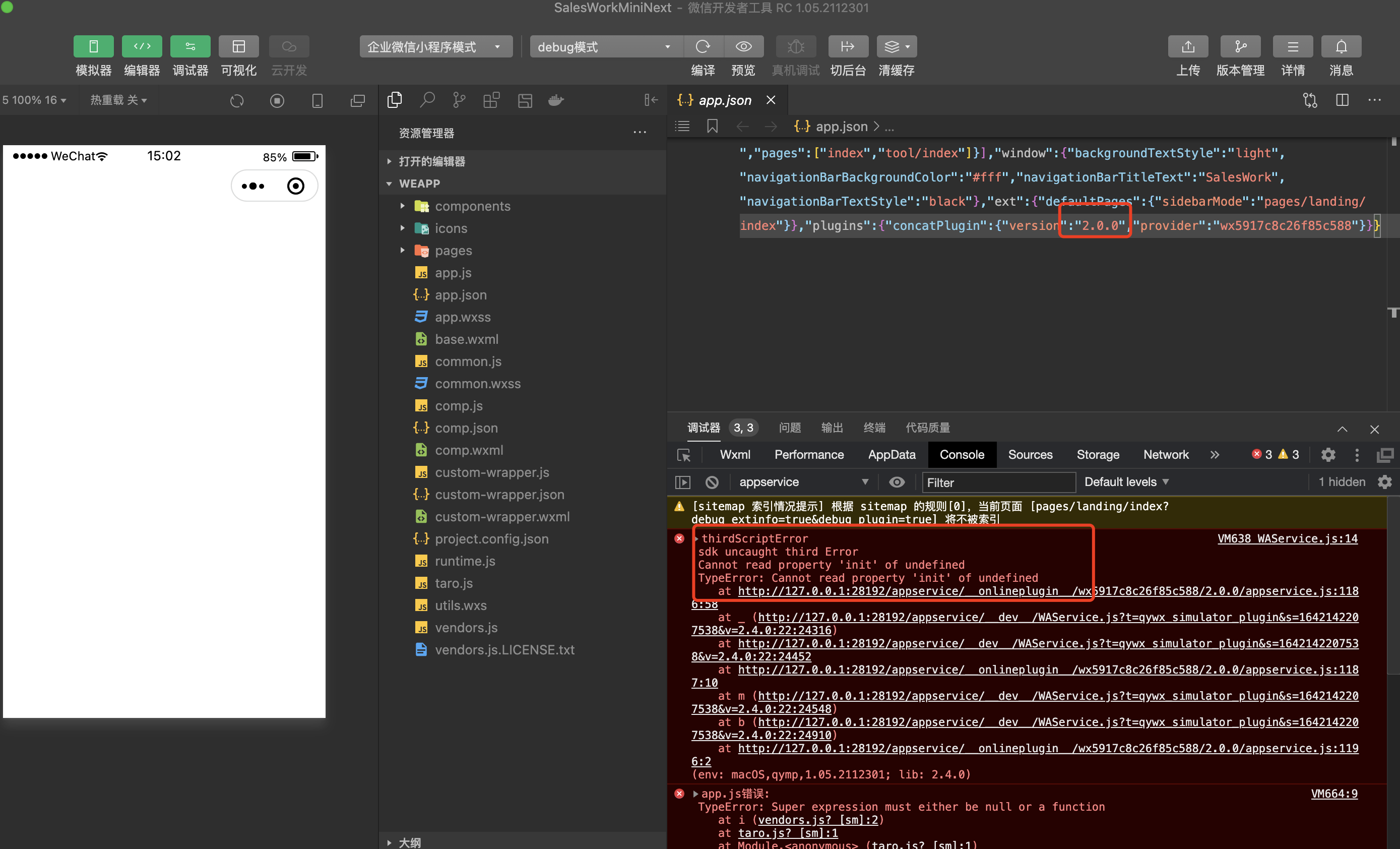Screen dimensions: 1400x849
Task: Toggle the 模拟器 simulator panel
Action: [x=93, y=46]
